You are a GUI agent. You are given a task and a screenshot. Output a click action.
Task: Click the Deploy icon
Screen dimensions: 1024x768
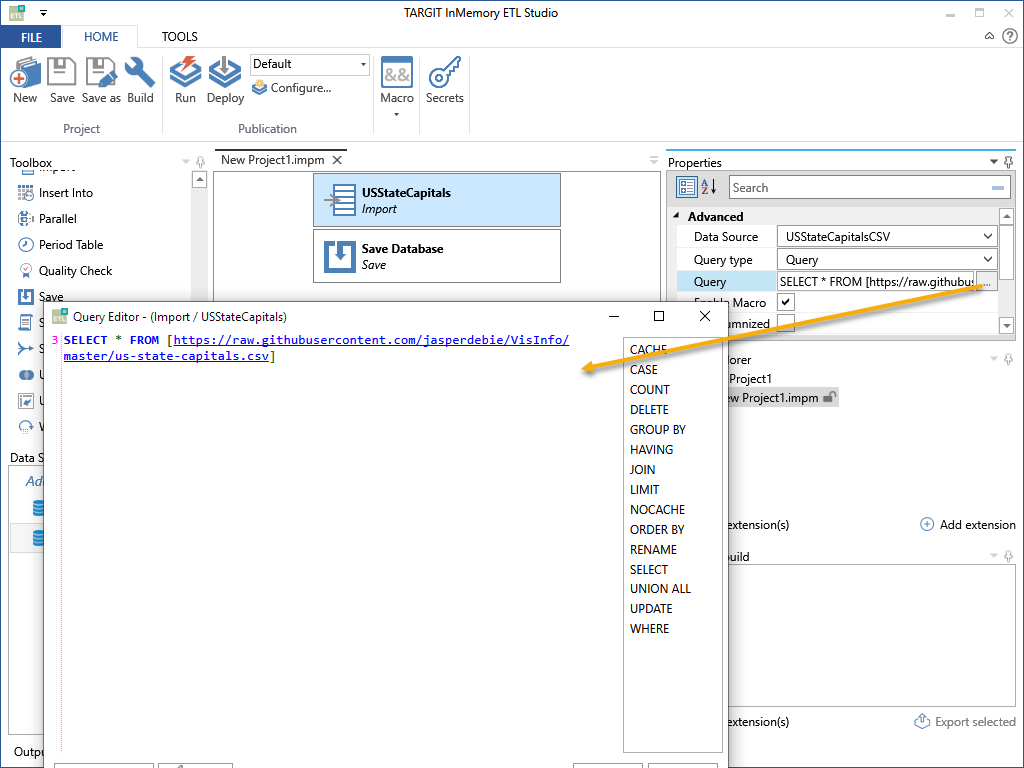click(225, 80)
